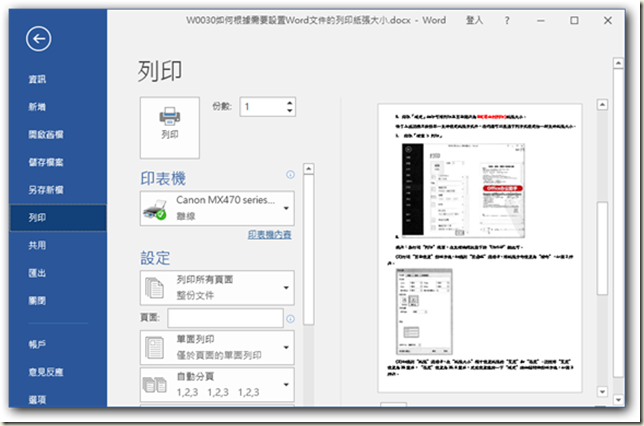
Task: Decrease copies count with down spinner arrow
Action: pyautogui.click(x=290, y=111)
